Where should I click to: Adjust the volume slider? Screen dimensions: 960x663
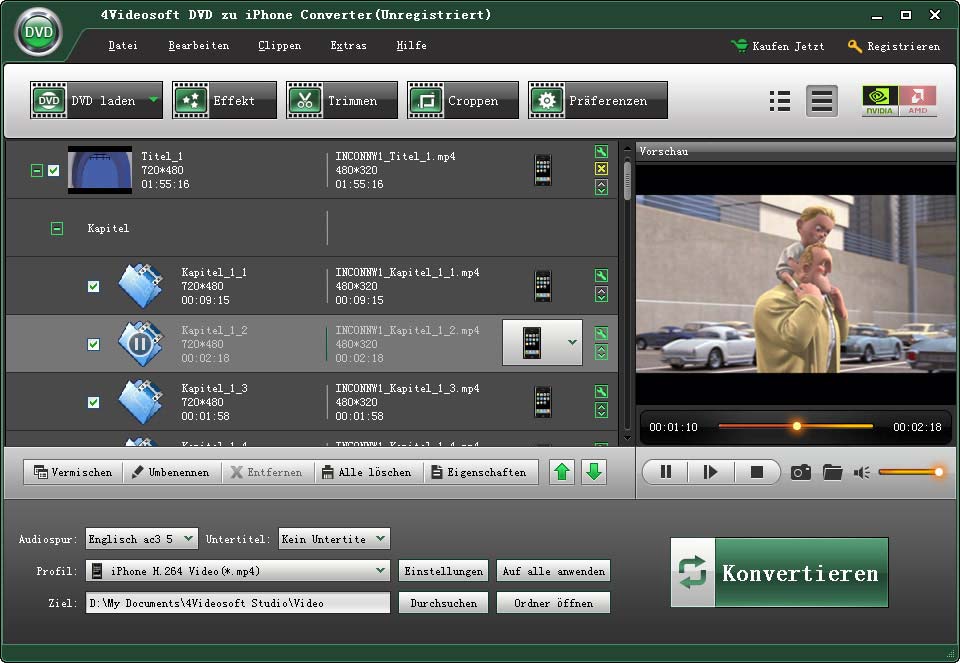coord(908,472)
